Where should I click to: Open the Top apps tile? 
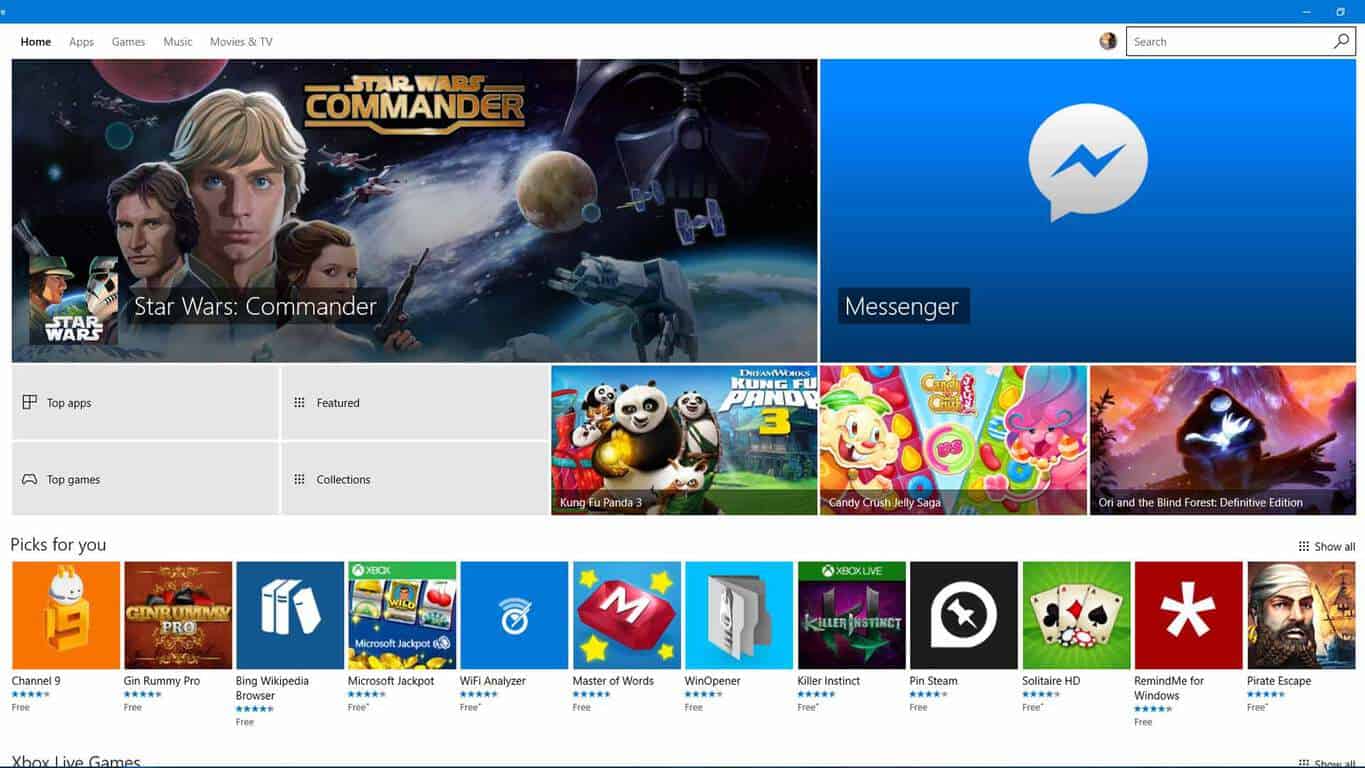(145, 403)
